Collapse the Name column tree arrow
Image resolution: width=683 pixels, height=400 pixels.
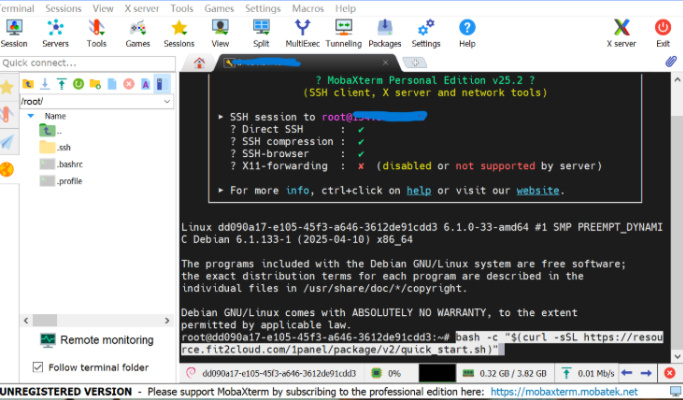tap(30, 116)
